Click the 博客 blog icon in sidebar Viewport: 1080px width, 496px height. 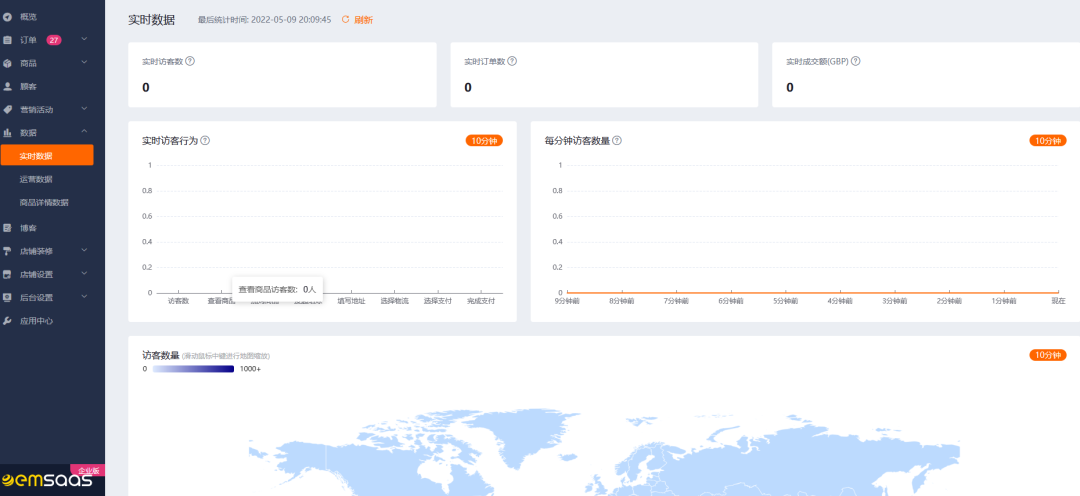click(8, 228)
